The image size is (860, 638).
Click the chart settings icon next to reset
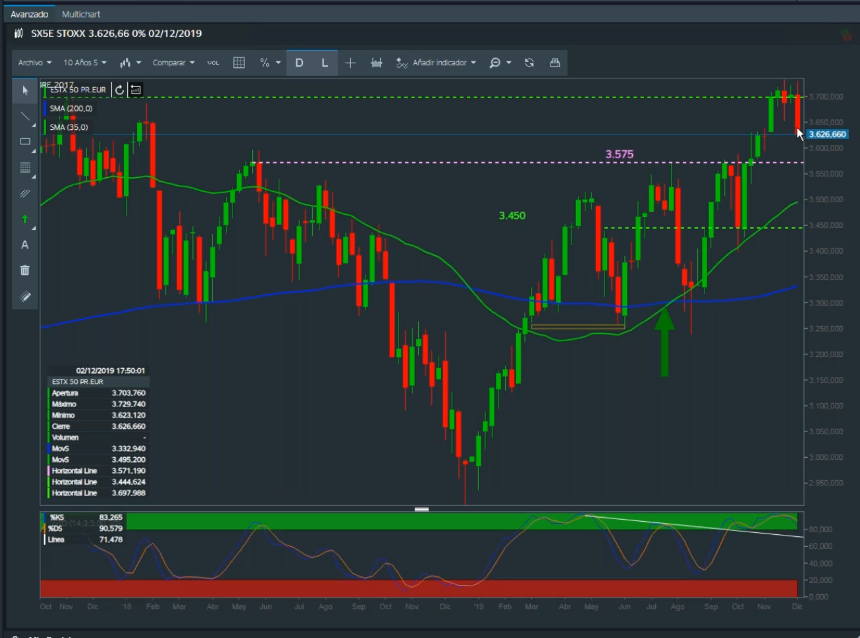coord(135,90)
